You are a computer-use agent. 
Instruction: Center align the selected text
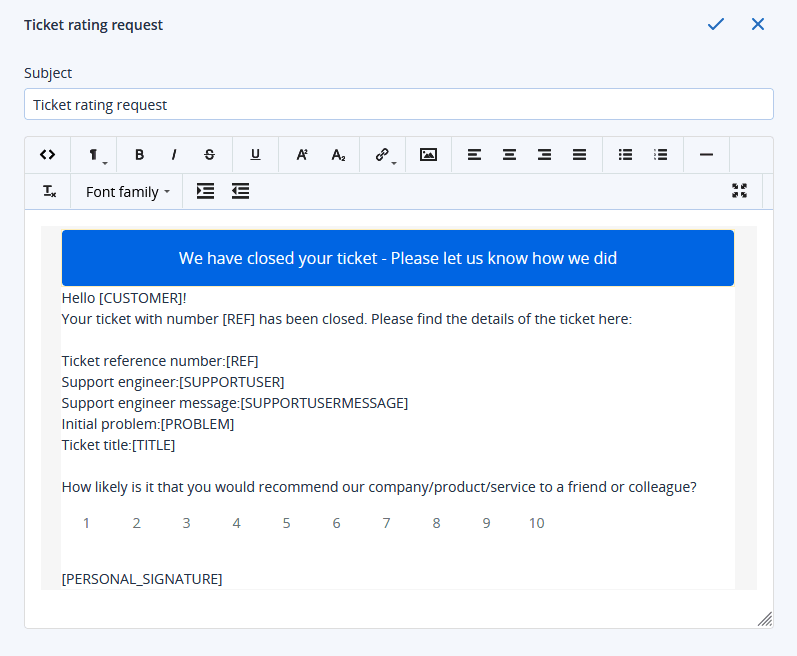(509, 155)
